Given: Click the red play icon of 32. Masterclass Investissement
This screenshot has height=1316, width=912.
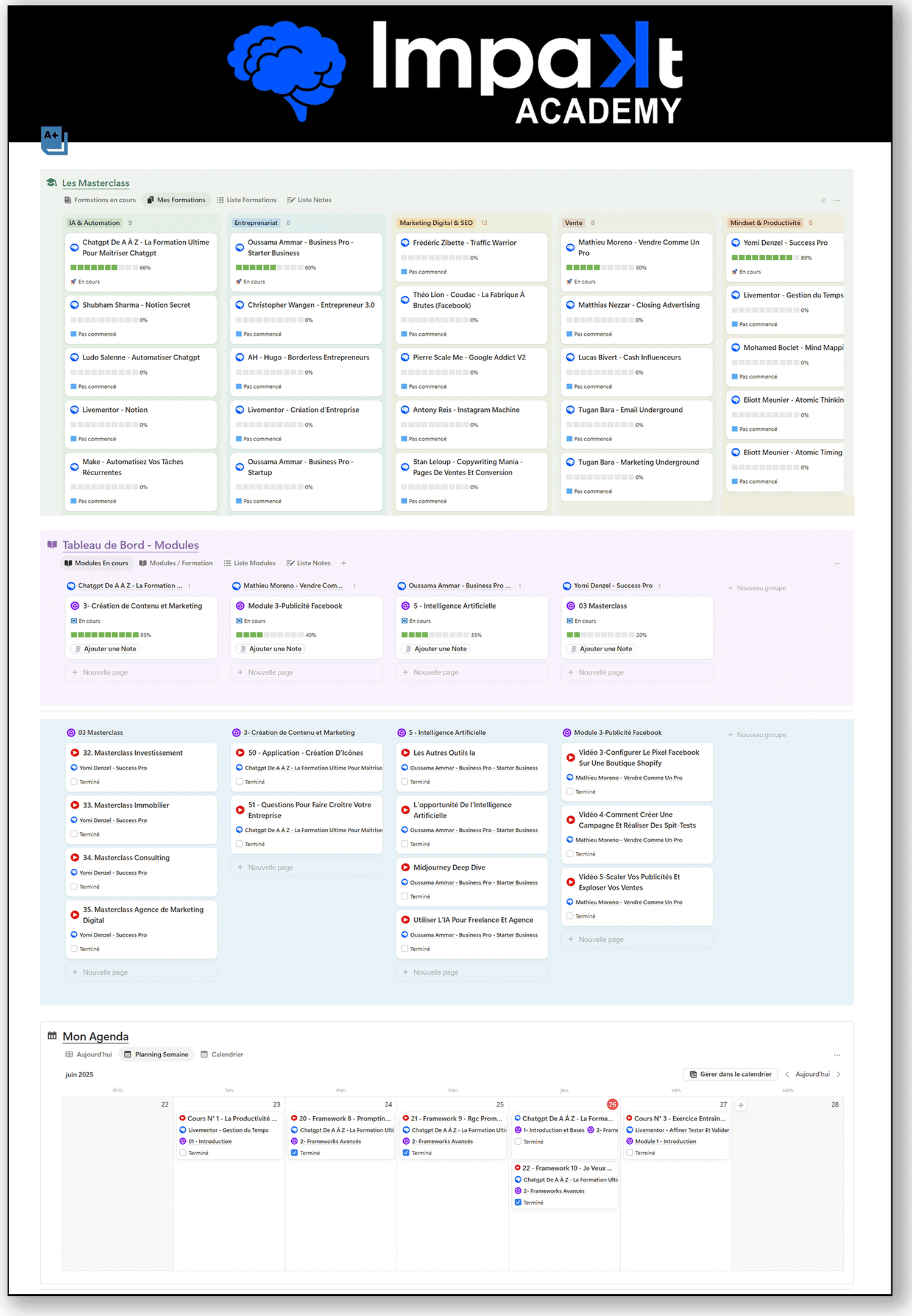Looking at the screenshot, I should click(75, 753).
